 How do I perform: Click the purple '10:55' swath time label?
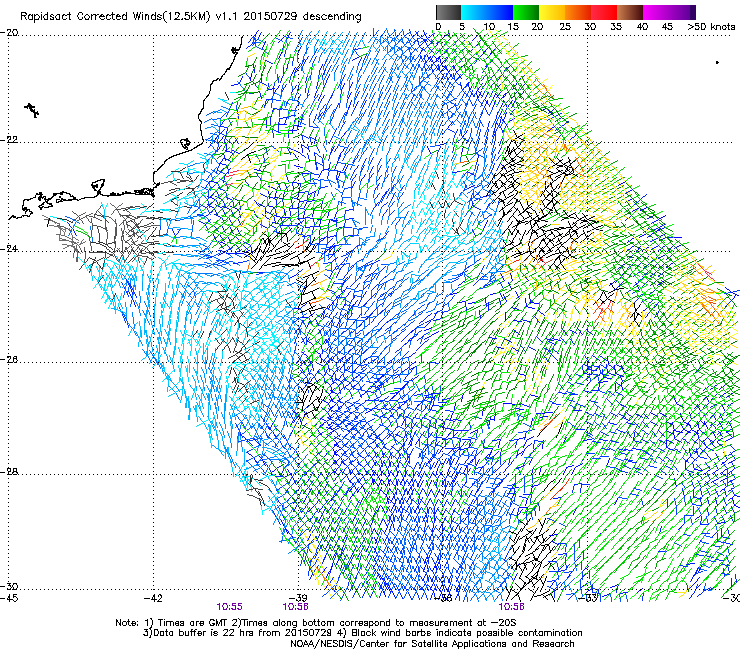pyautogui.click(x=229, y=607)
